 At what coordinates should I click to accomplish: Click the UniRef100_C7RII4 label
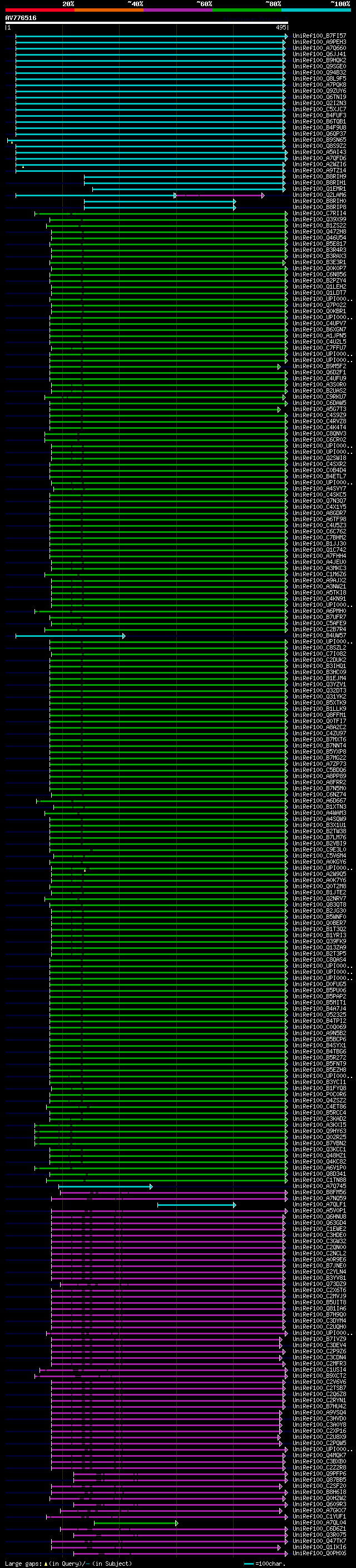(319, 214)
